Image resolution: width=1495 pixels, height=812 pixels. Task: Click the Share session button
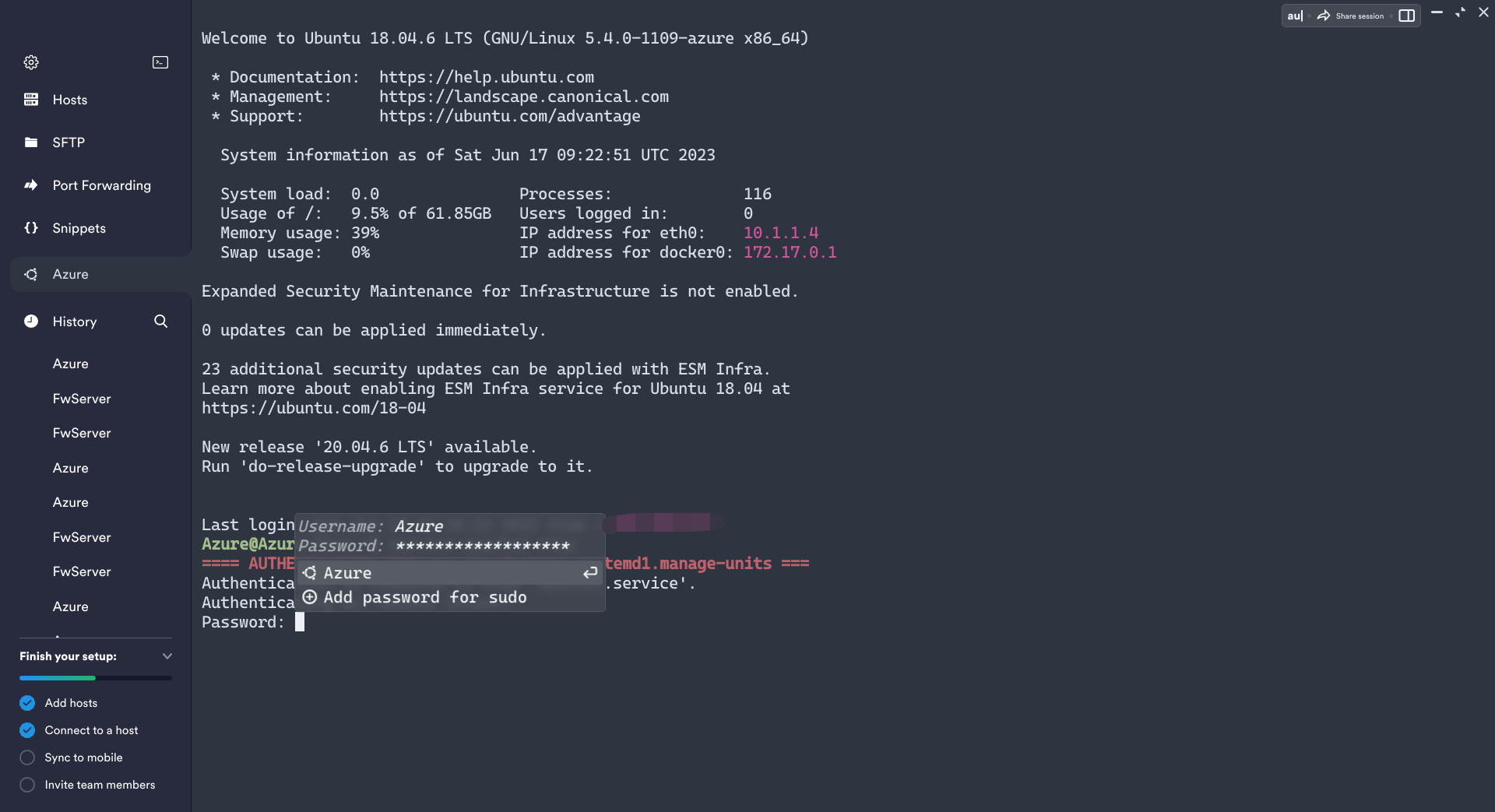click(1350, 16)
